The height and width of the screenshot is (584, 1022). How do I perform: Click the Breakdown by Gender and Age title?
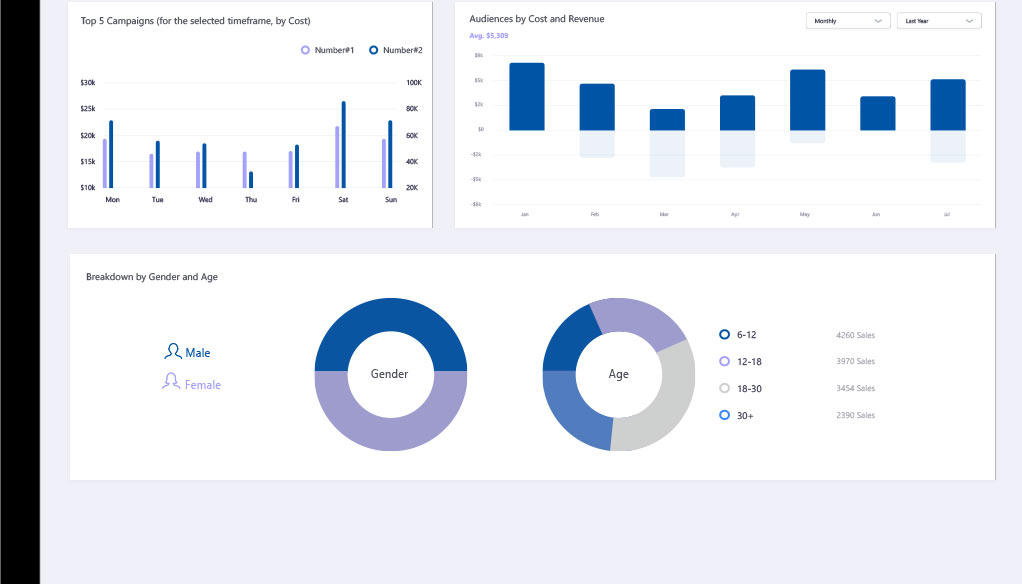click(152, 276)
